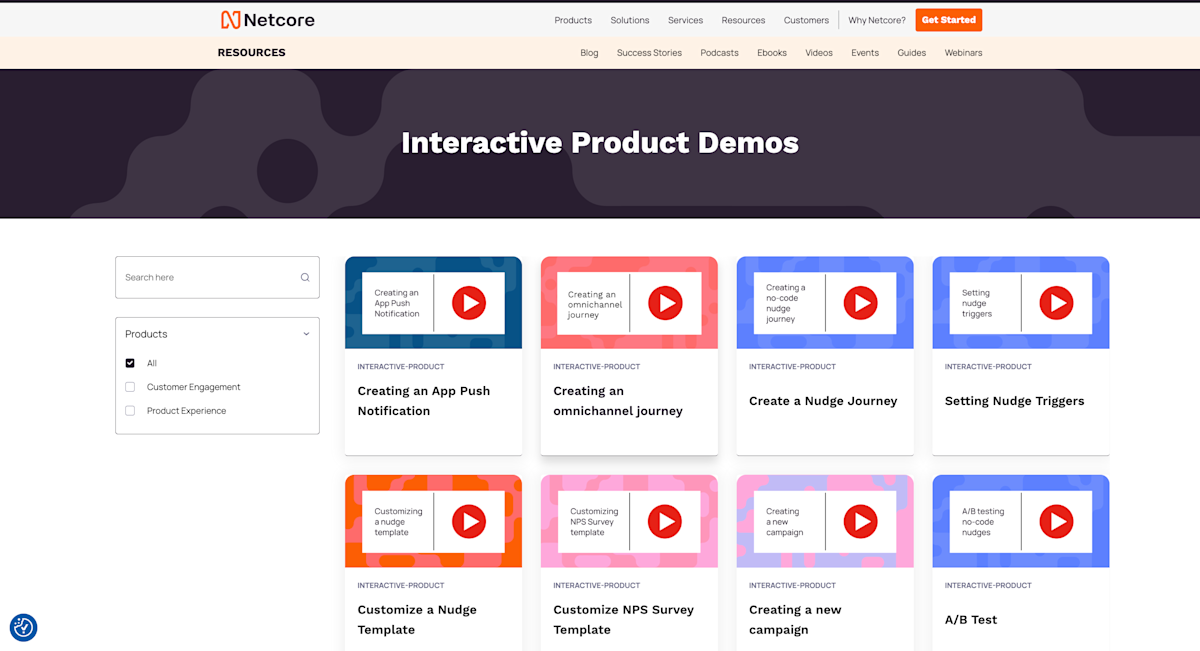Open the Customers menu
Screen dimensions: 1200x651
pos(806,20)
